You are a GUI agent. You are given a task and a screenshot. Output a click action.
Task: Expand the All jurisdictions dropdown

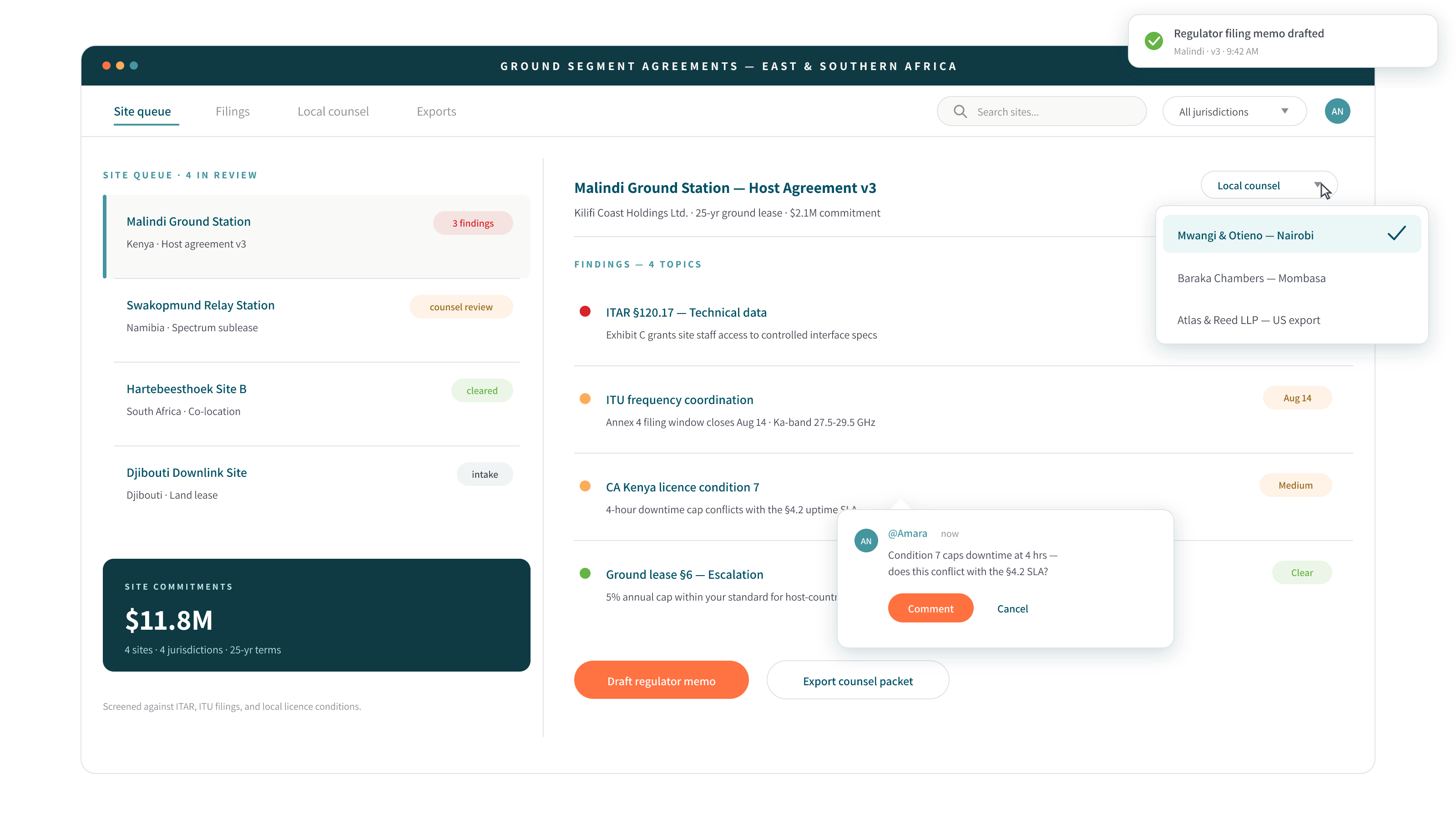pyautogui.click(x=1234, y=111)
